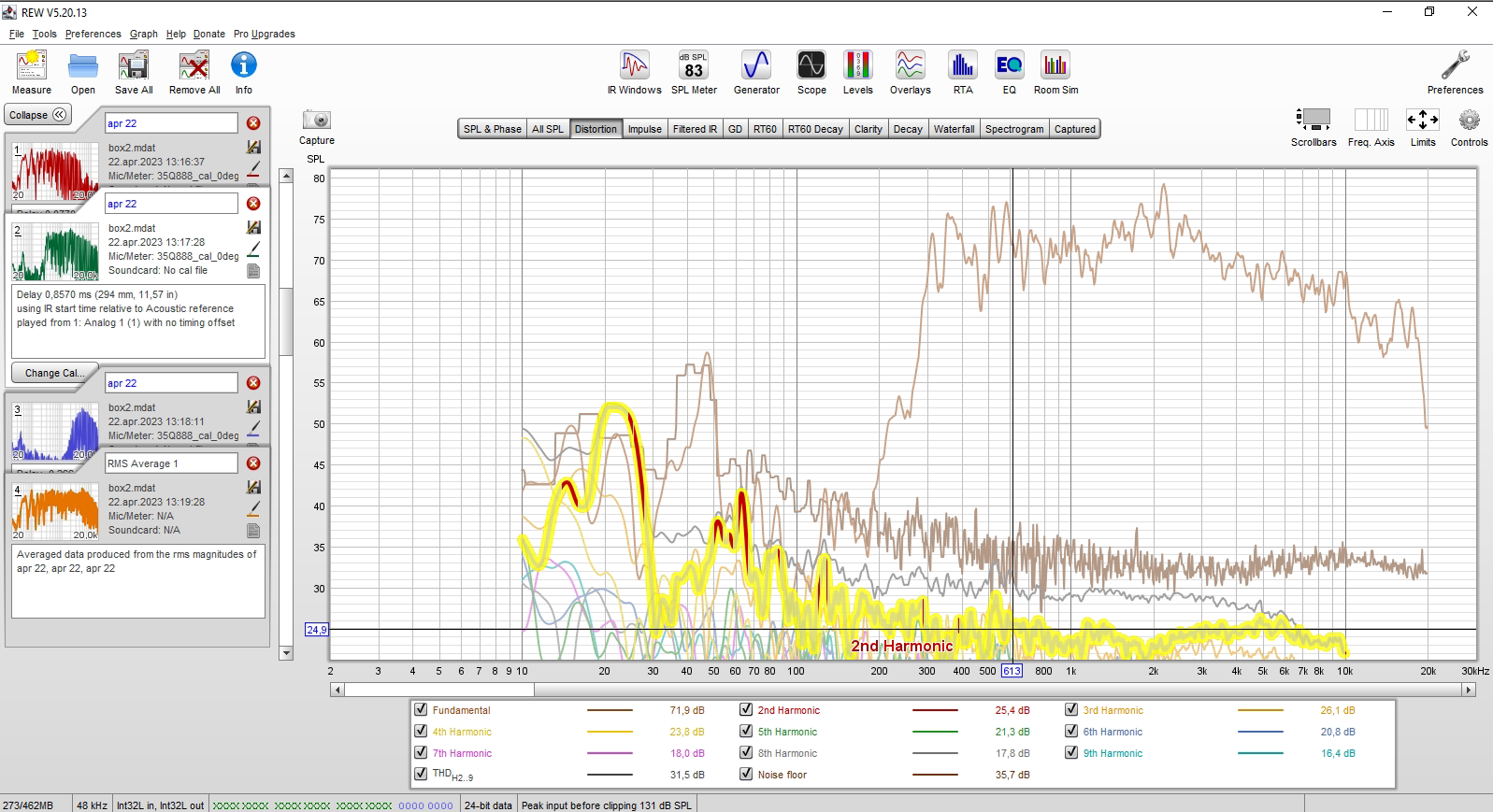The image size is (1493, 812).
Task: Open the Pro Upgrades menu
Action: [x=264, y=34]
